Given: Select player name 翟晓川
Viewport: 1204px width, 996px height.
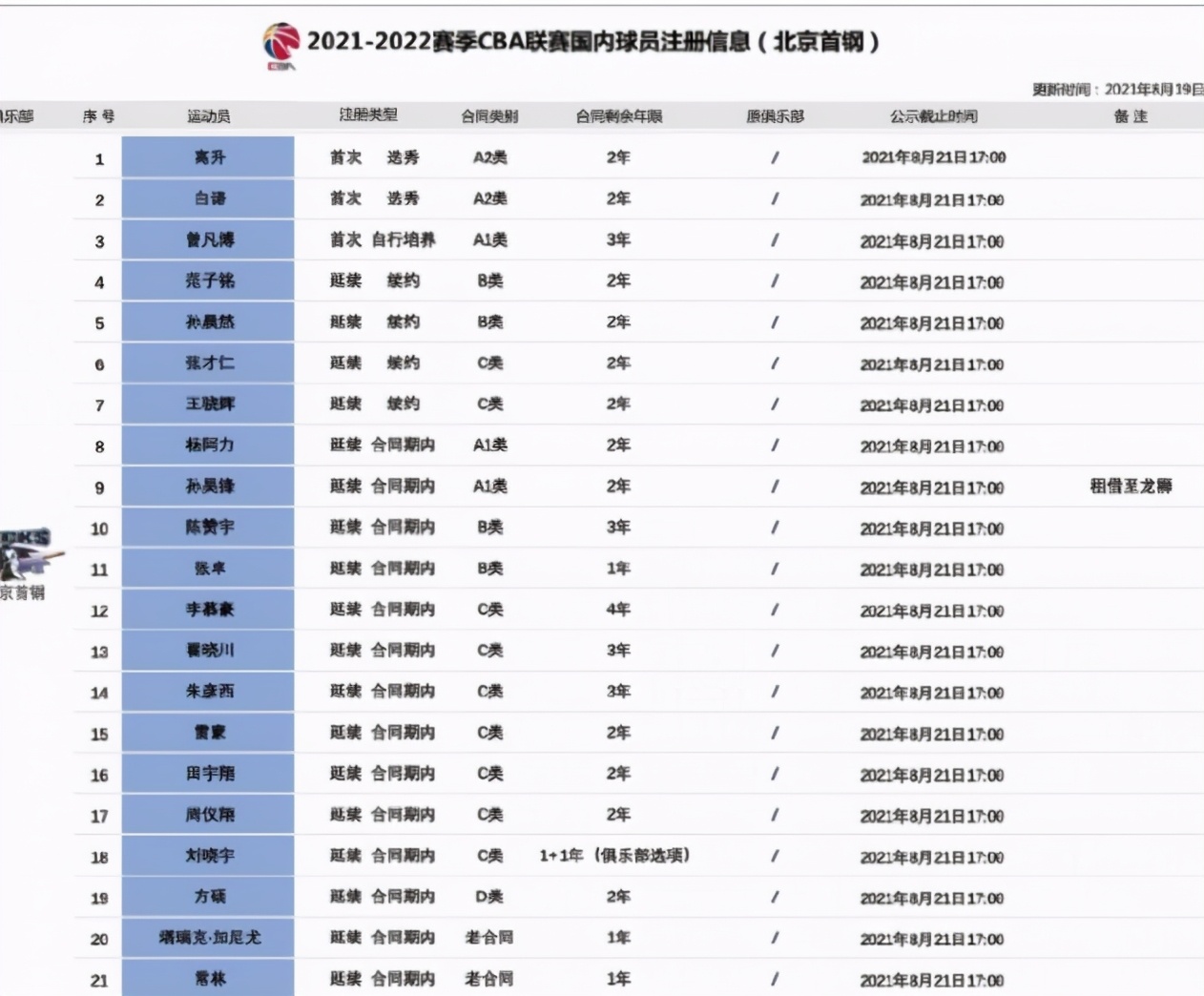Looking at the screenshot, I should coord(208,650).
